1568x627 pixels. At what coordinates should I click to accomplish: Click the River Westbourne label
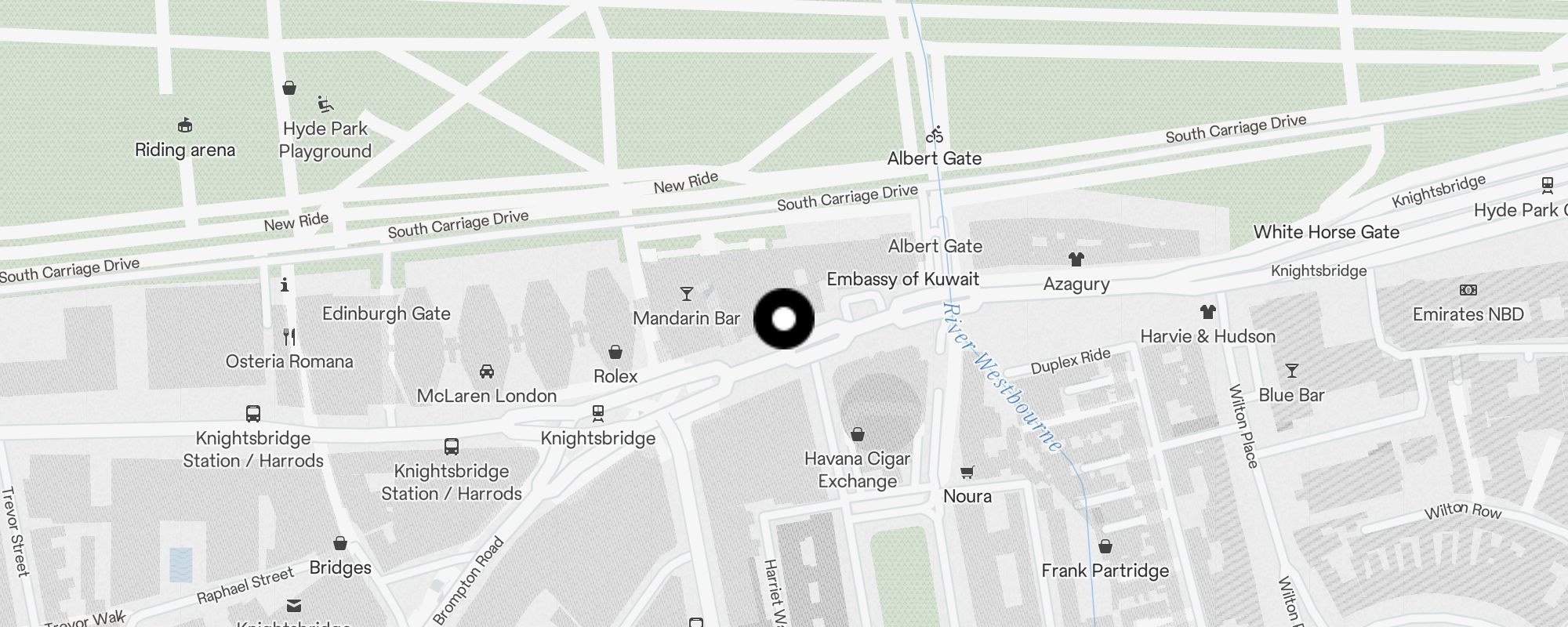tap(1004, 377)
